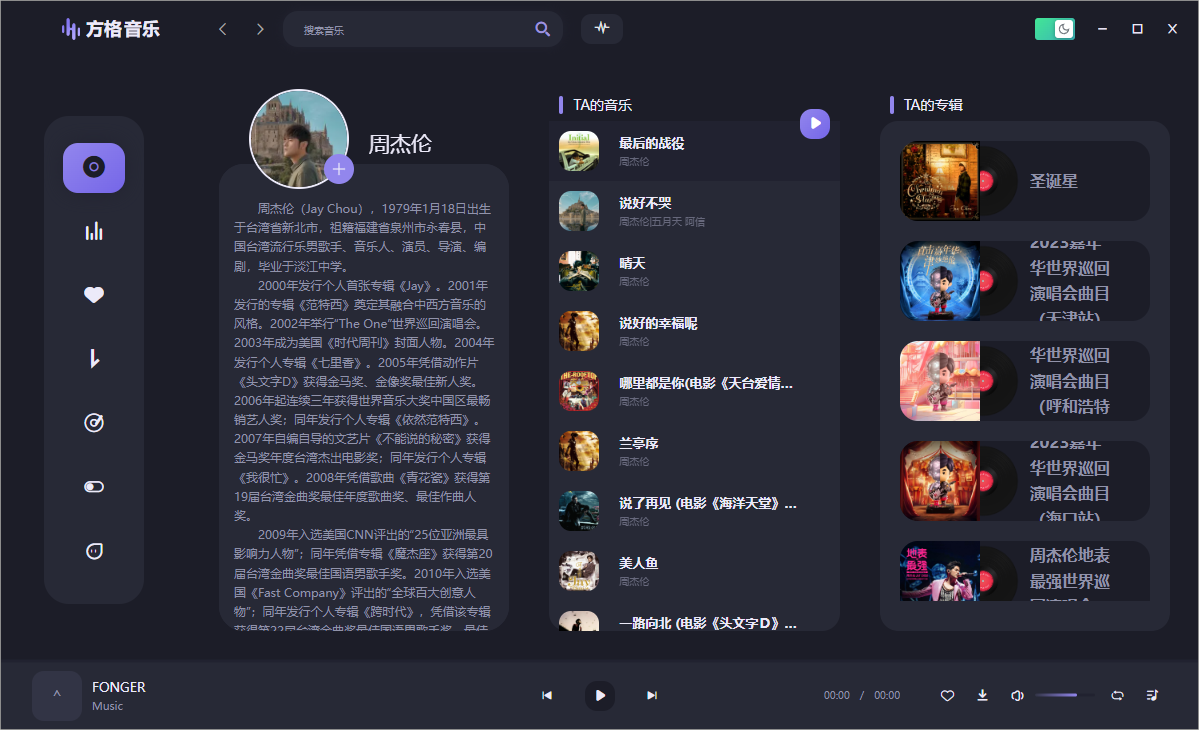1199x730 pixels.
Task: Go back using the left chevron arrow
Action: click(223, 29)
